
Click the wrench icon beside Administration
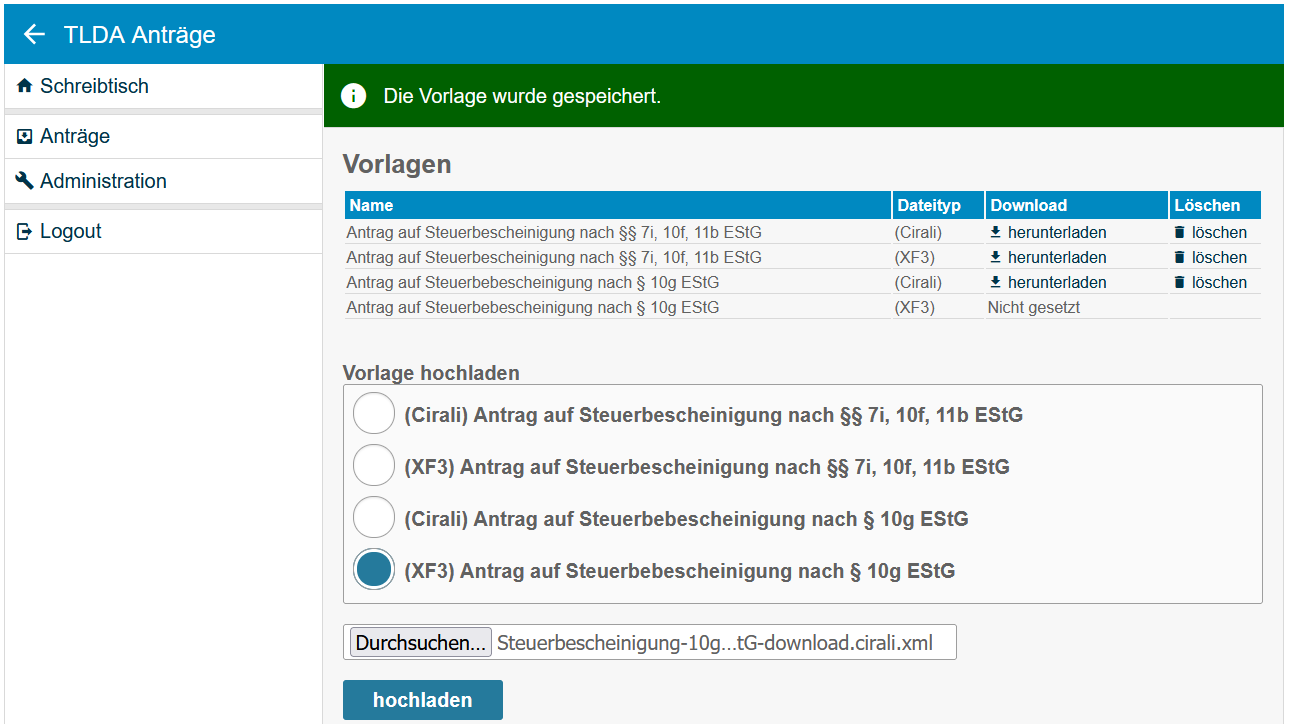23,181
